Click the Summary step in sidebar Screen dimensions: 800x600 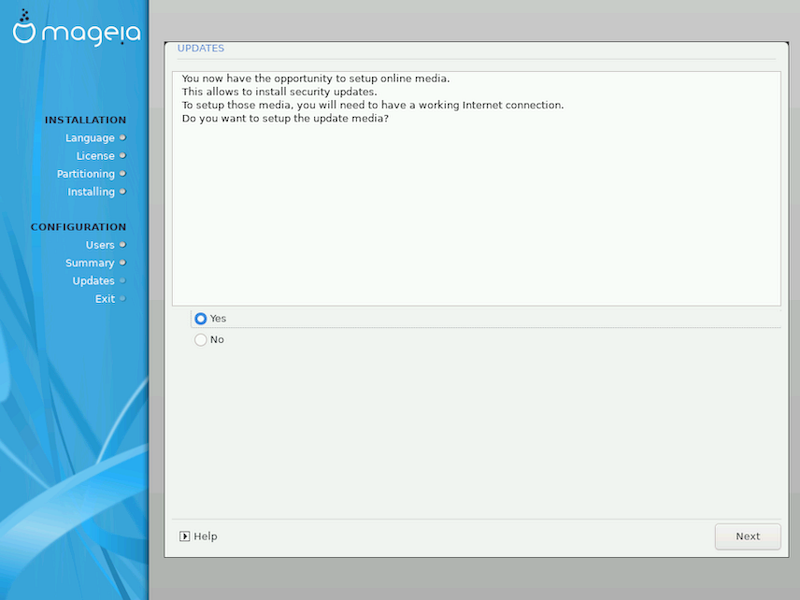90,263
